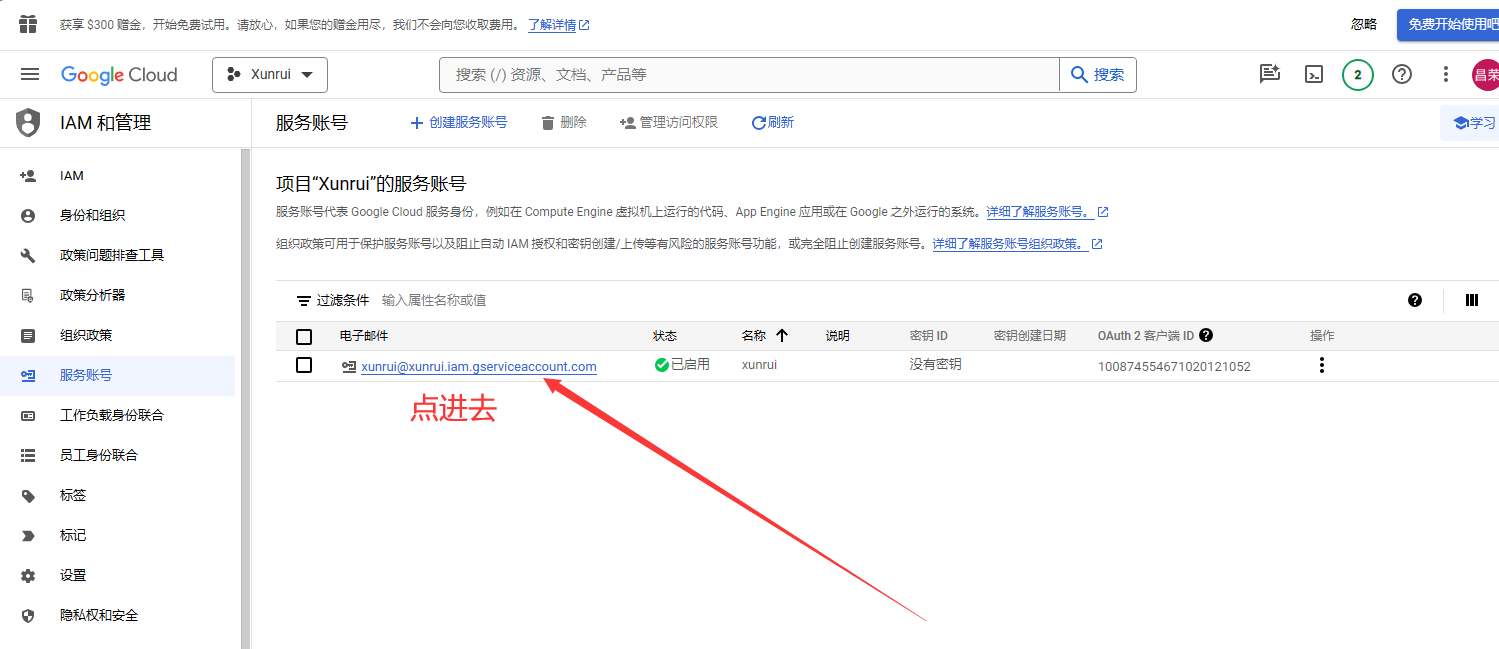The height and width of the screenshot is (649, 1499).
Task: Sort by the 名称 column arrow
Action: (782, 335)
